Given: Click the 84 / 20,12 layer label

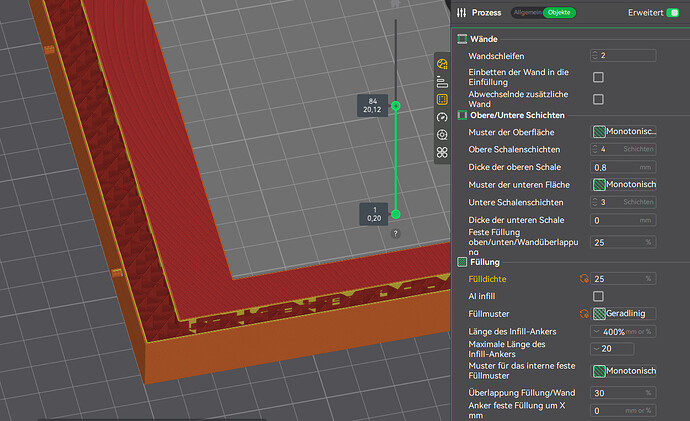Looking at the screenshot, I should pos(372,105).
